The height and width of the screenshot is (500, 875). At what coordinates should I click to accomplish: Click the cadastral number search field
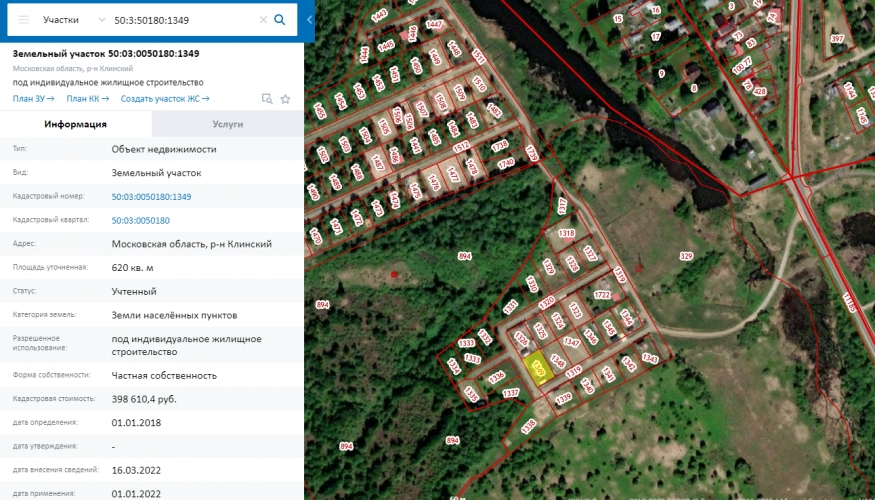pyautogui.click(x=184, y=20)
